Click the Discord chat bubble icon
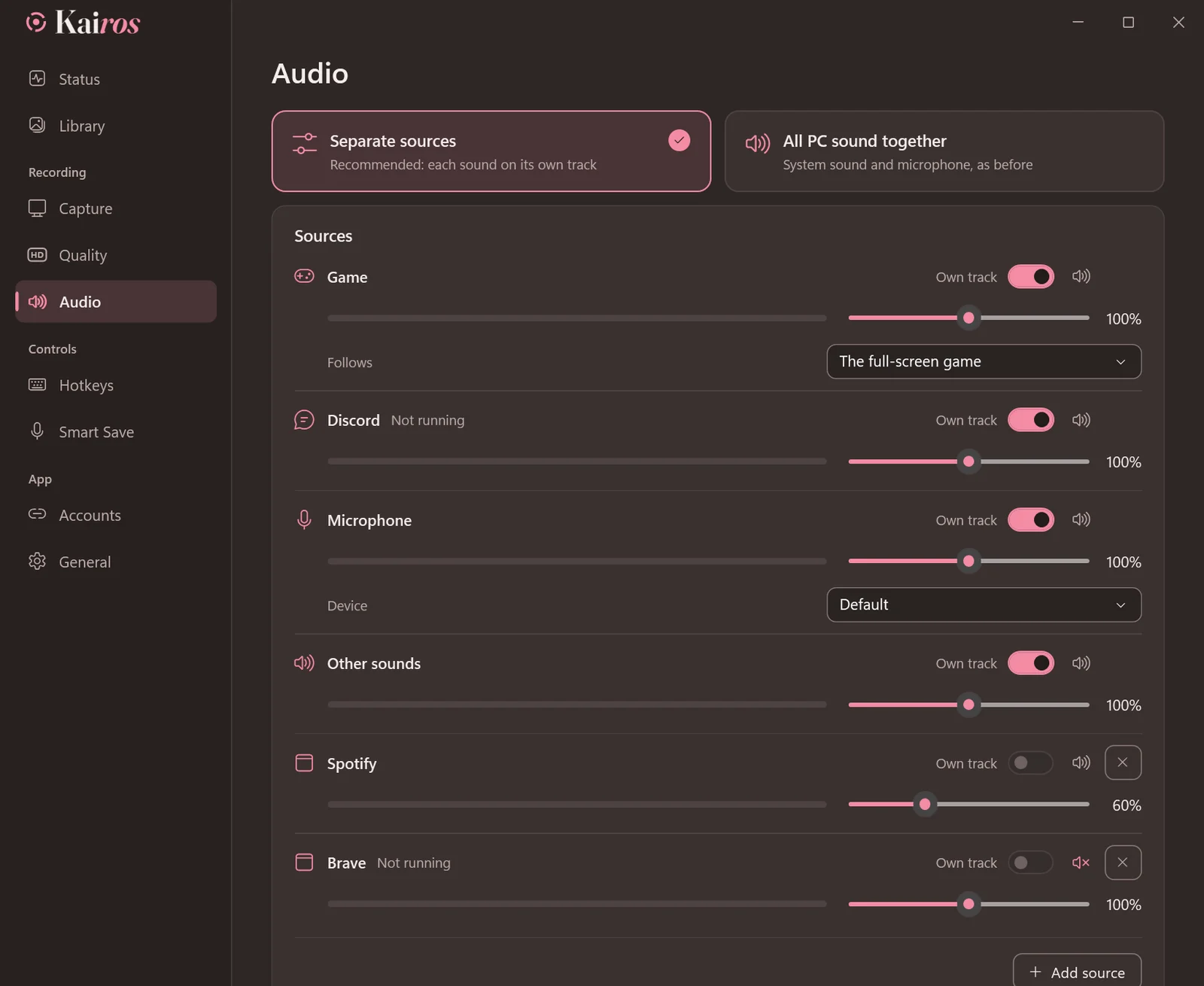Viewport: 1204px width, 986px height. click(x=304, y=420)
